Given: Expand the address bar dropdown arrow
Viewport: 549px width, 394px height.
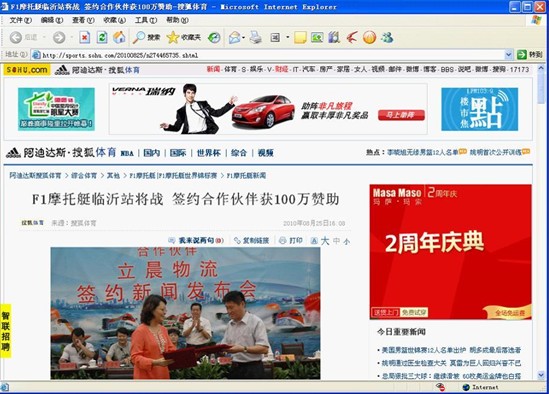Looking at the screenshot, I should point(509,55).
